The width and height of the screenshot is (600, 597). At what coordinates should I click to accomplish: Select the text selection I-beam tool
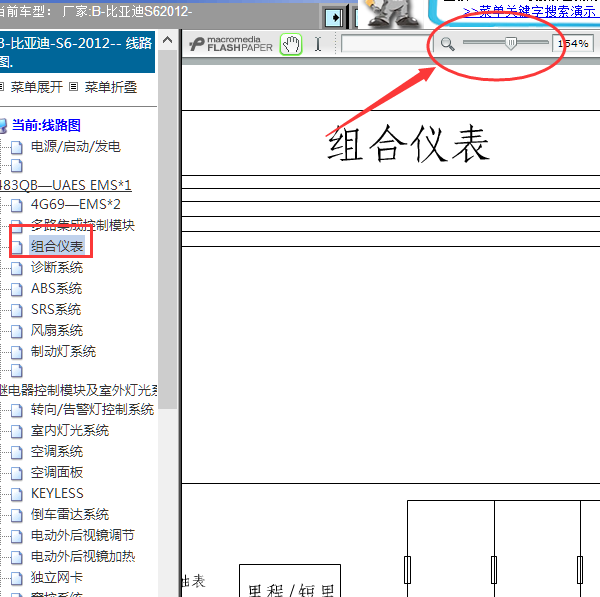tap(318, 44)
